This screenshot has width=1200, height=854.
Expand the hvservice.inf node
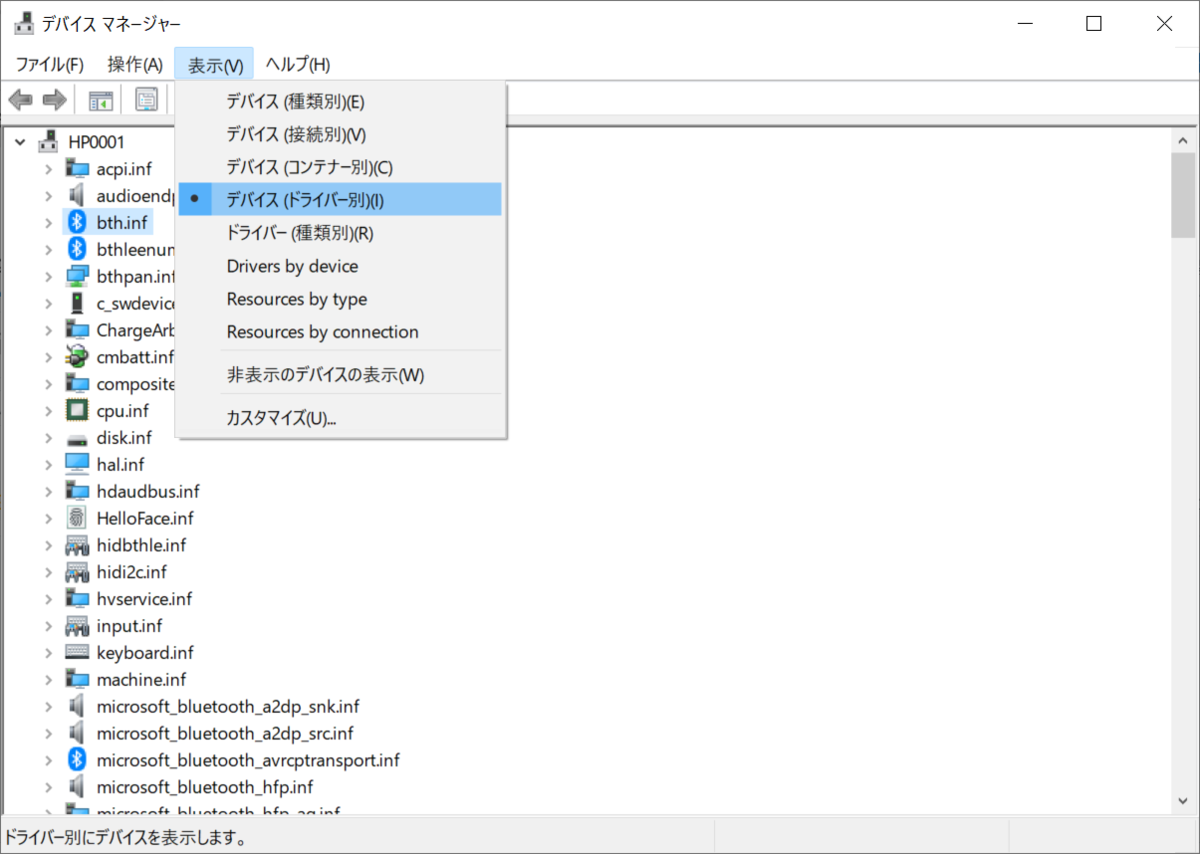point(48,599)
